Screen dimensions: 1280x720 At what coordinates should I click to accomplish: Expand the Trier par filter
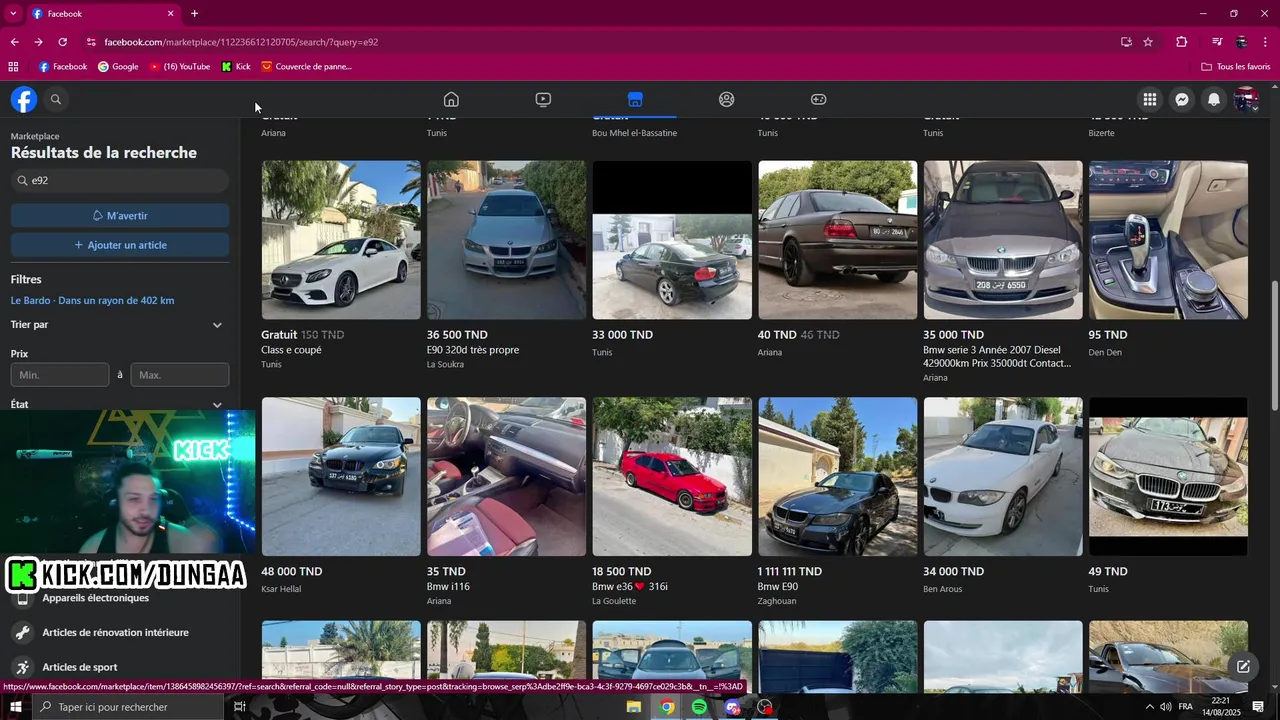point(120,325)
